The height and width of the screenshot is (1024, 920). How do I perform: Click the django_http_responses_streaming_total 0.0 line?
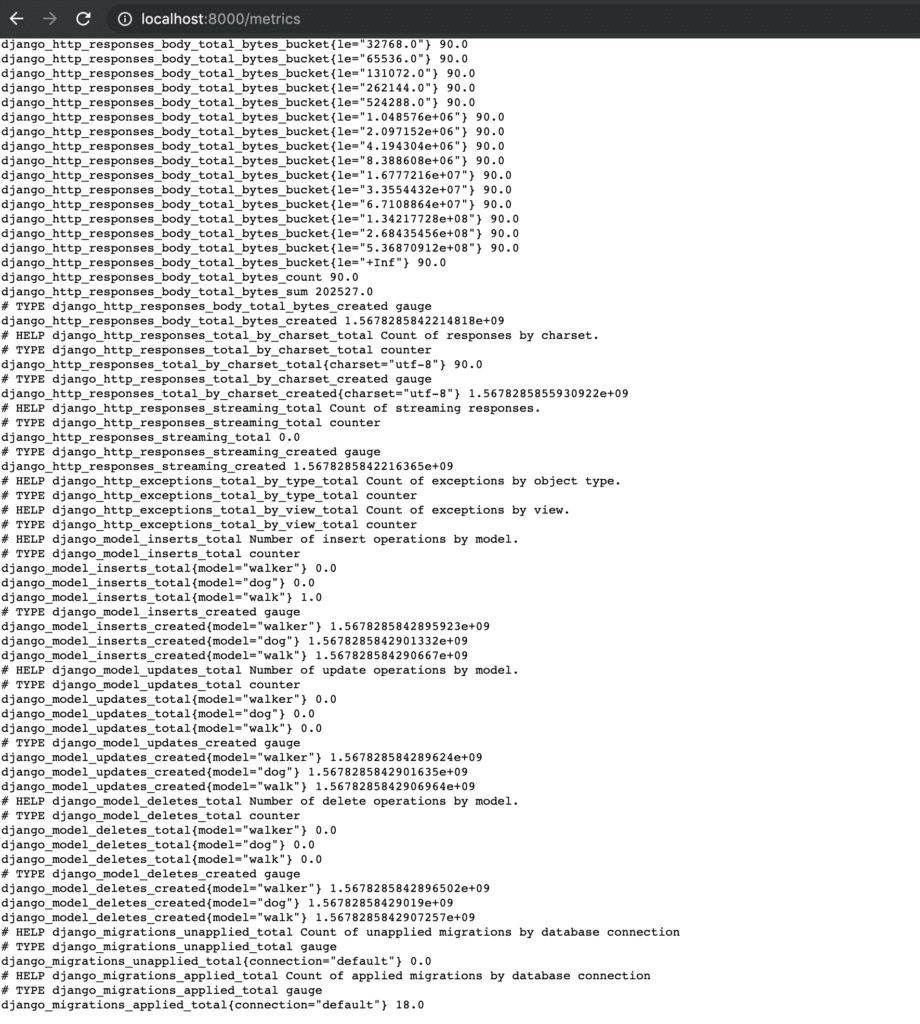point(150,438)
